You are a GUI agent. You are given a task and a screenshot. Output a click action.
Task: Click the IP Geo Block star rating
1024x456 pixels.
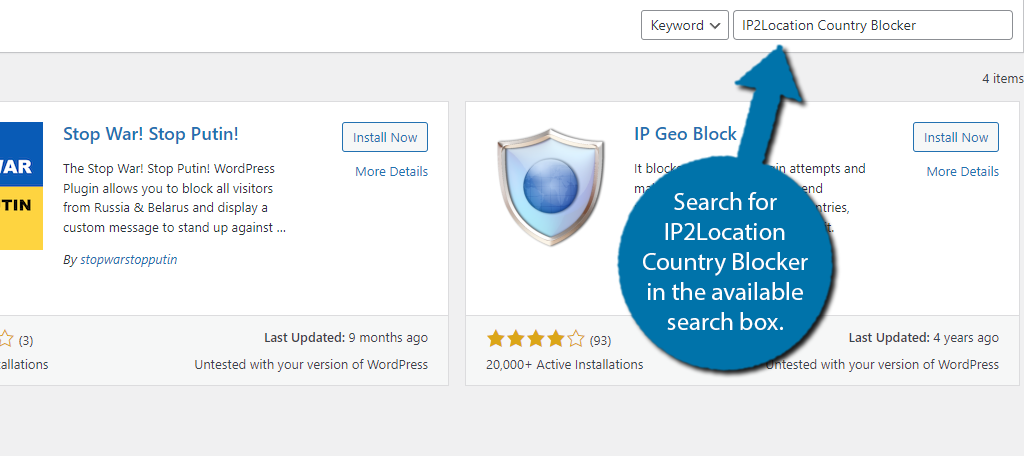536,338
